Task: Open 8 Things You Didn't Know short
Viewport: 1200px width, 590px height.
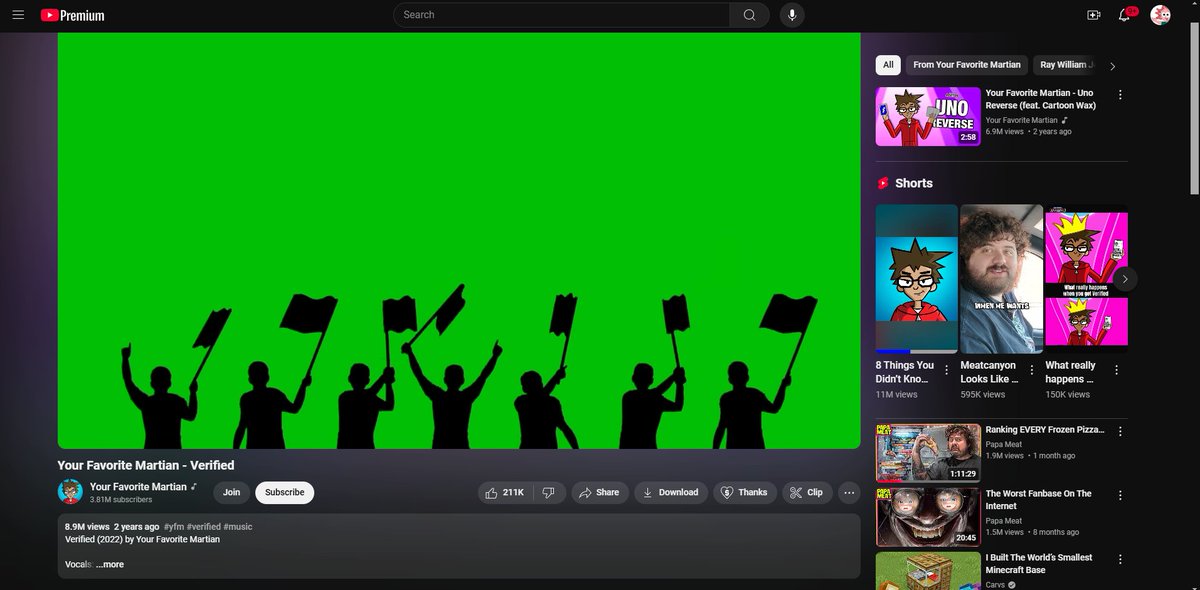Action: 916,279
